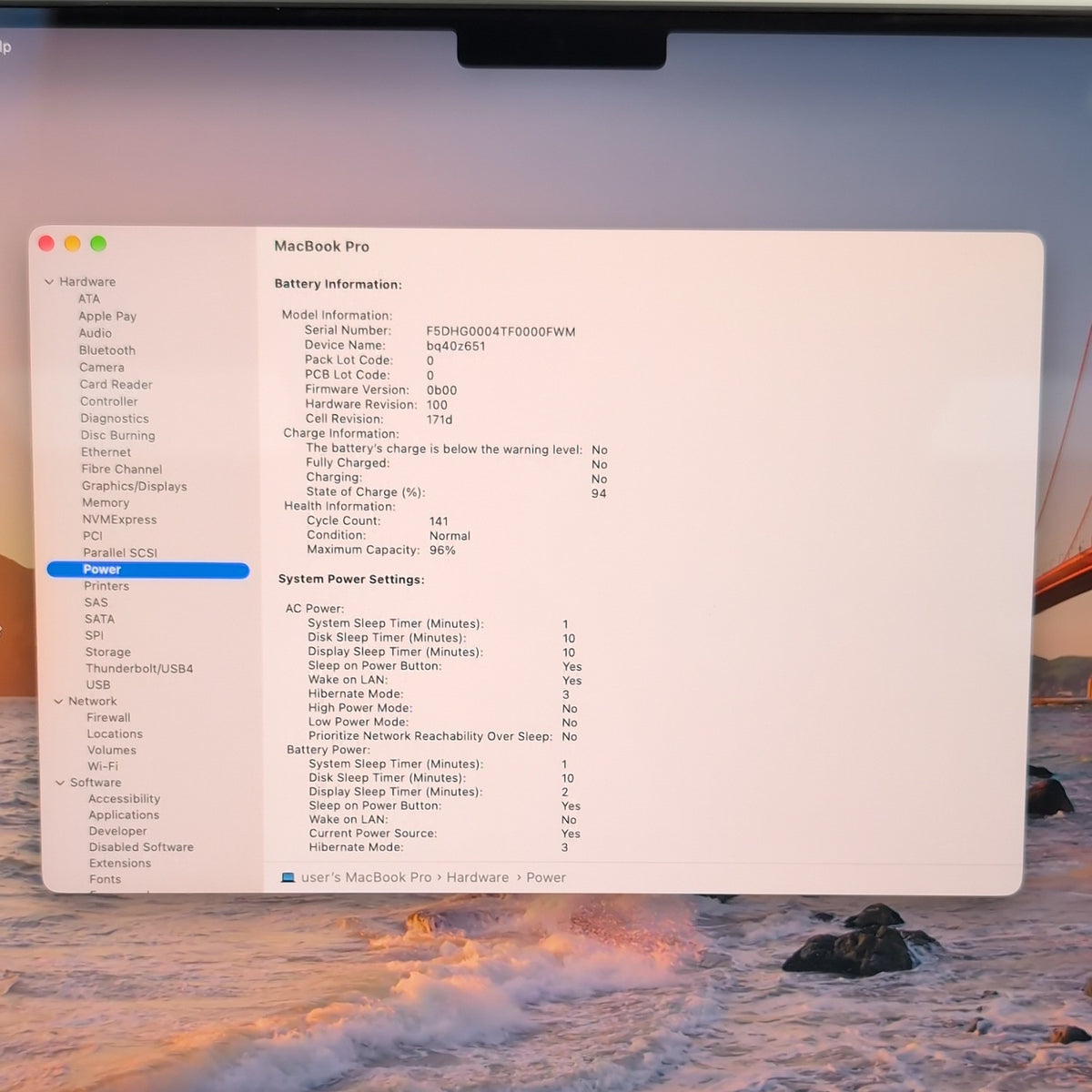Select Controller in the sidebar
Image resolution: width=1092 pixels, height=1092 pixels.
coord(109,401)
